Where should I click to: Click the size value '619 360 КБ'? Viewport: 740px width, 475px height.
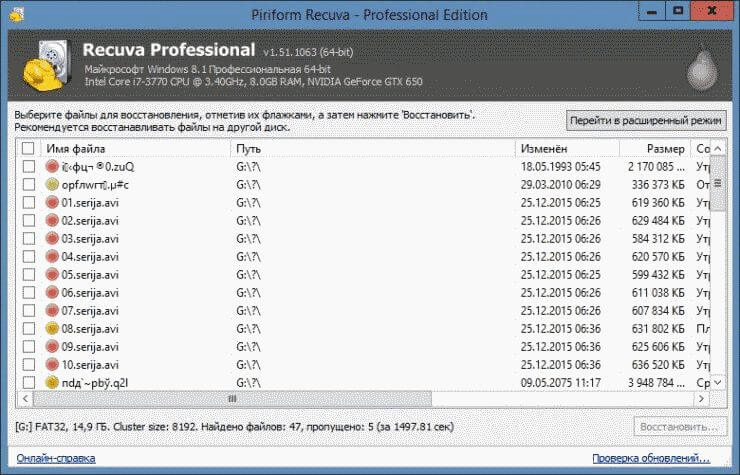[658, 203]
